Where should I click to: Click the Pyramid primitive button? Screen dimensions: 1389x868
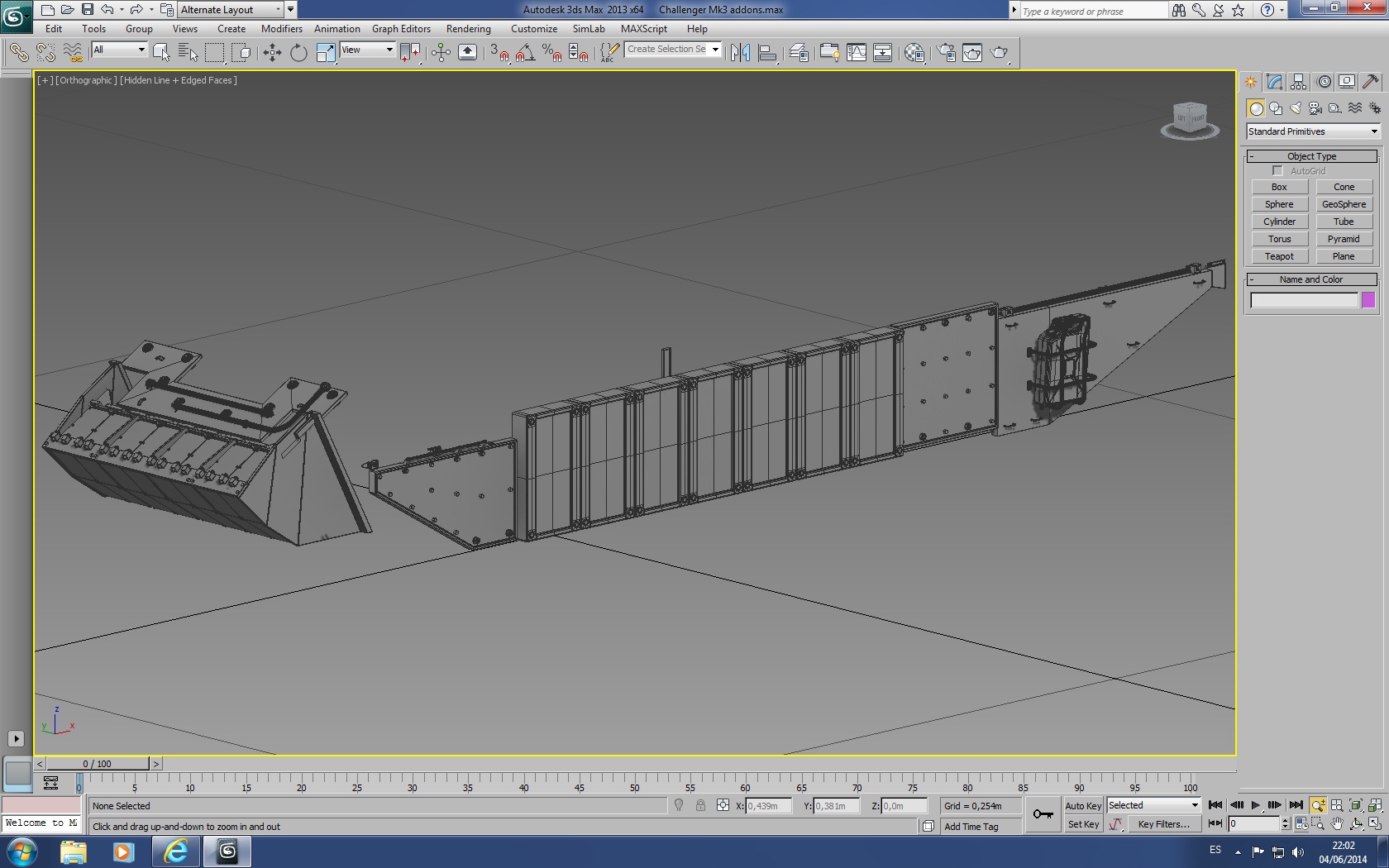pyautogui.click(x=1344, y=239)
